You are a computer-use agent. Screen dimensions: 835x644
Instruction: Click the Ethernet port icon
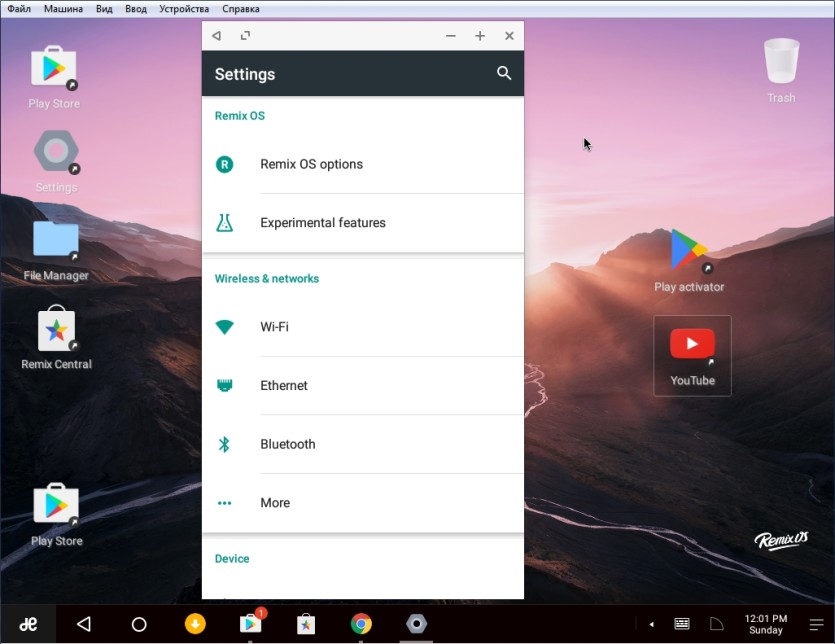[224, 385]
